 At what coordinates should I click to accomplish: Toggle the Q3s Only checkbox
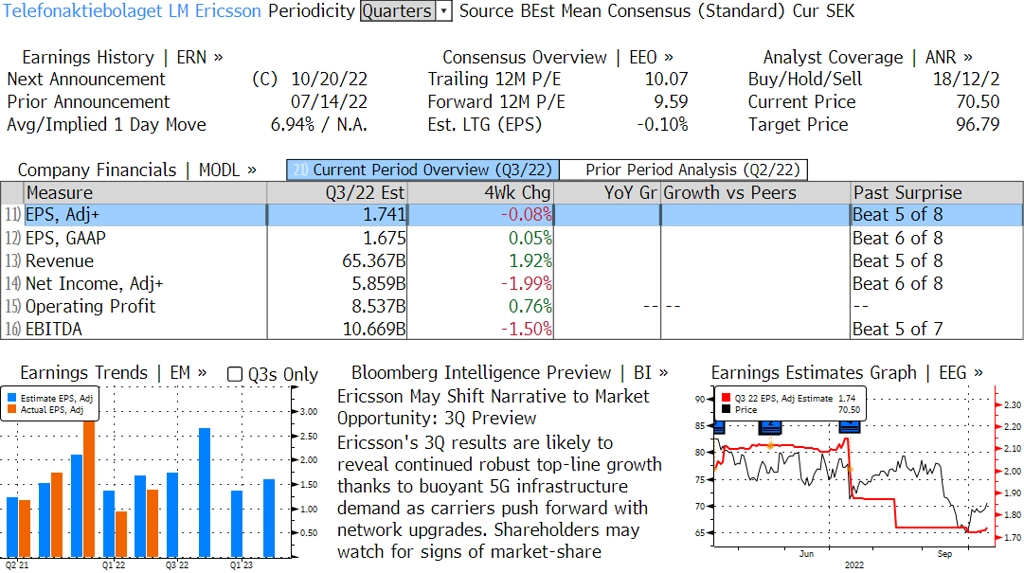(x=234, y=374)
